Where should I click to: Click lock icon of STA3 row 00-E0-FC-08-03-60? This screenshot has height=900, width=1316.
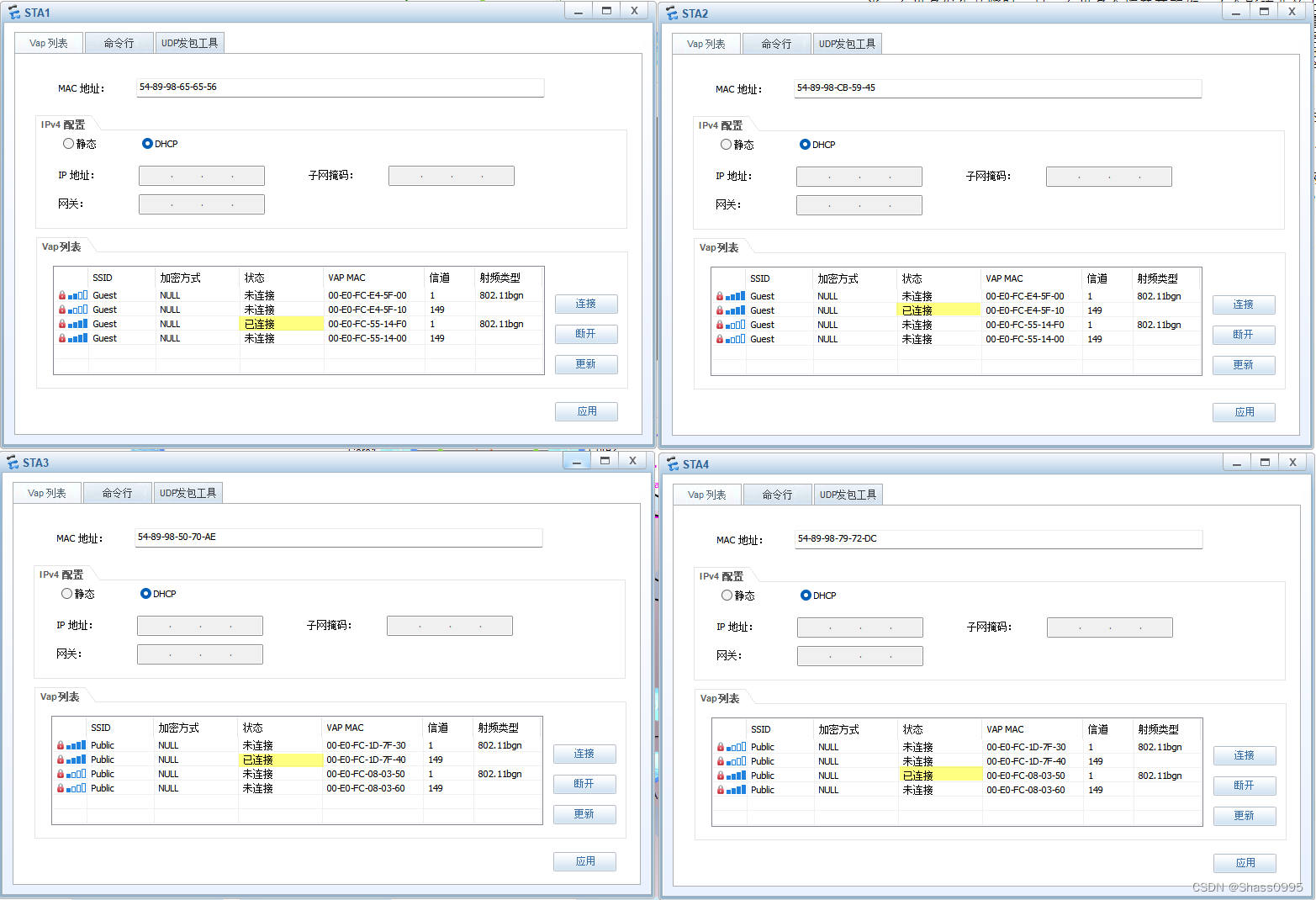click(x=60, y=788)
